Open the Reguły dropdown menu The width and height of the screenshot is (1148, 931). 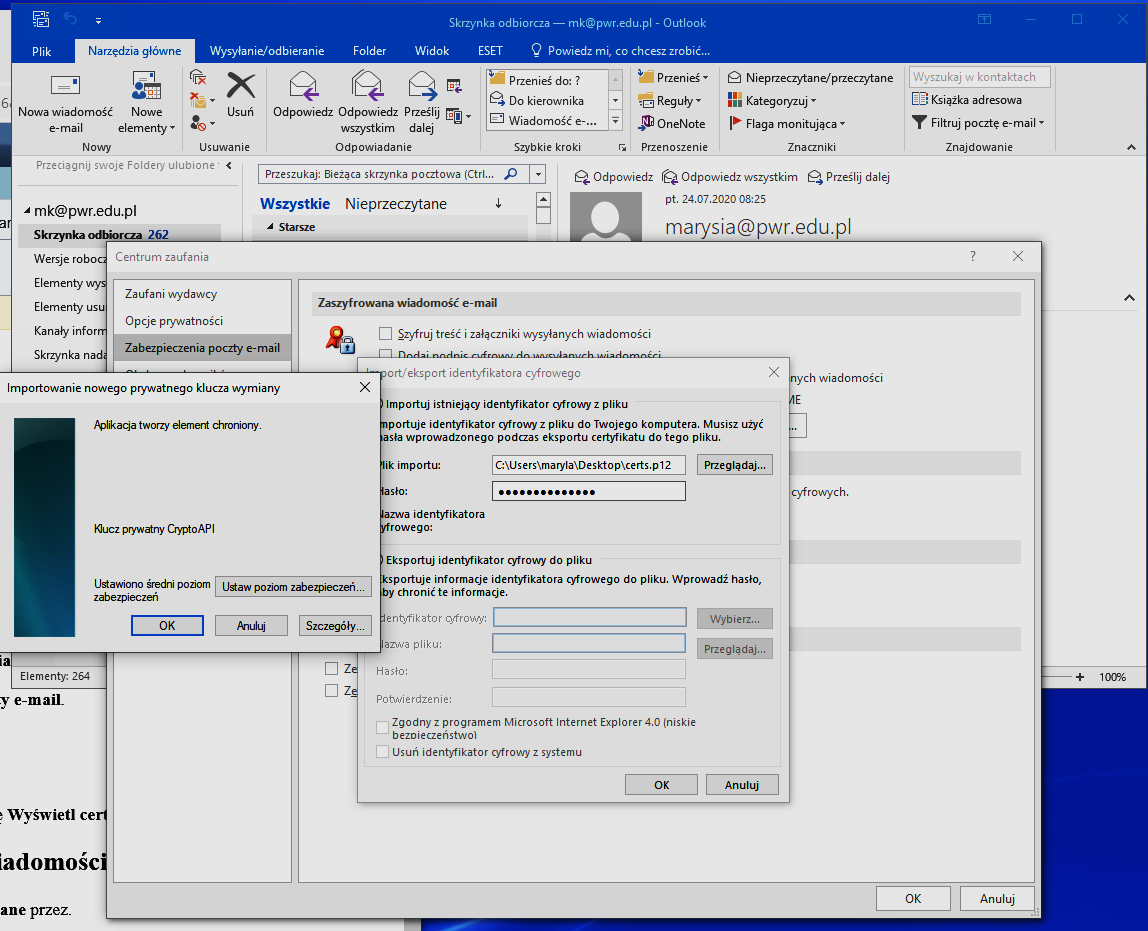[678, 101]
